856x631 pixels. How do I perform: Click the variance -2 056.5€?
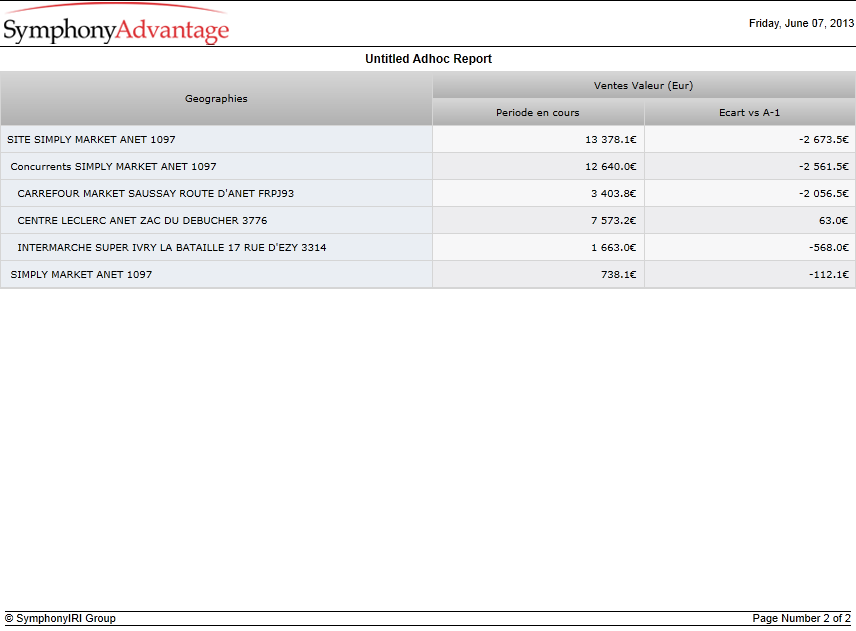[824, 193]
